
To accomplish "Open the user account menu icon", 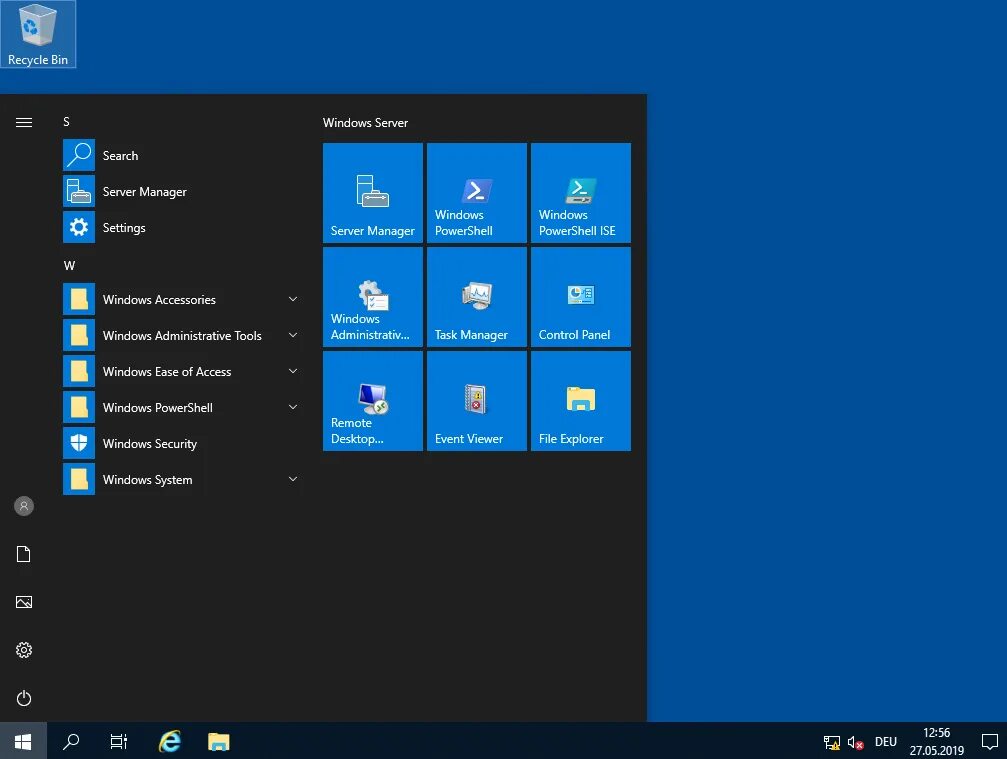I will (24, 506).
